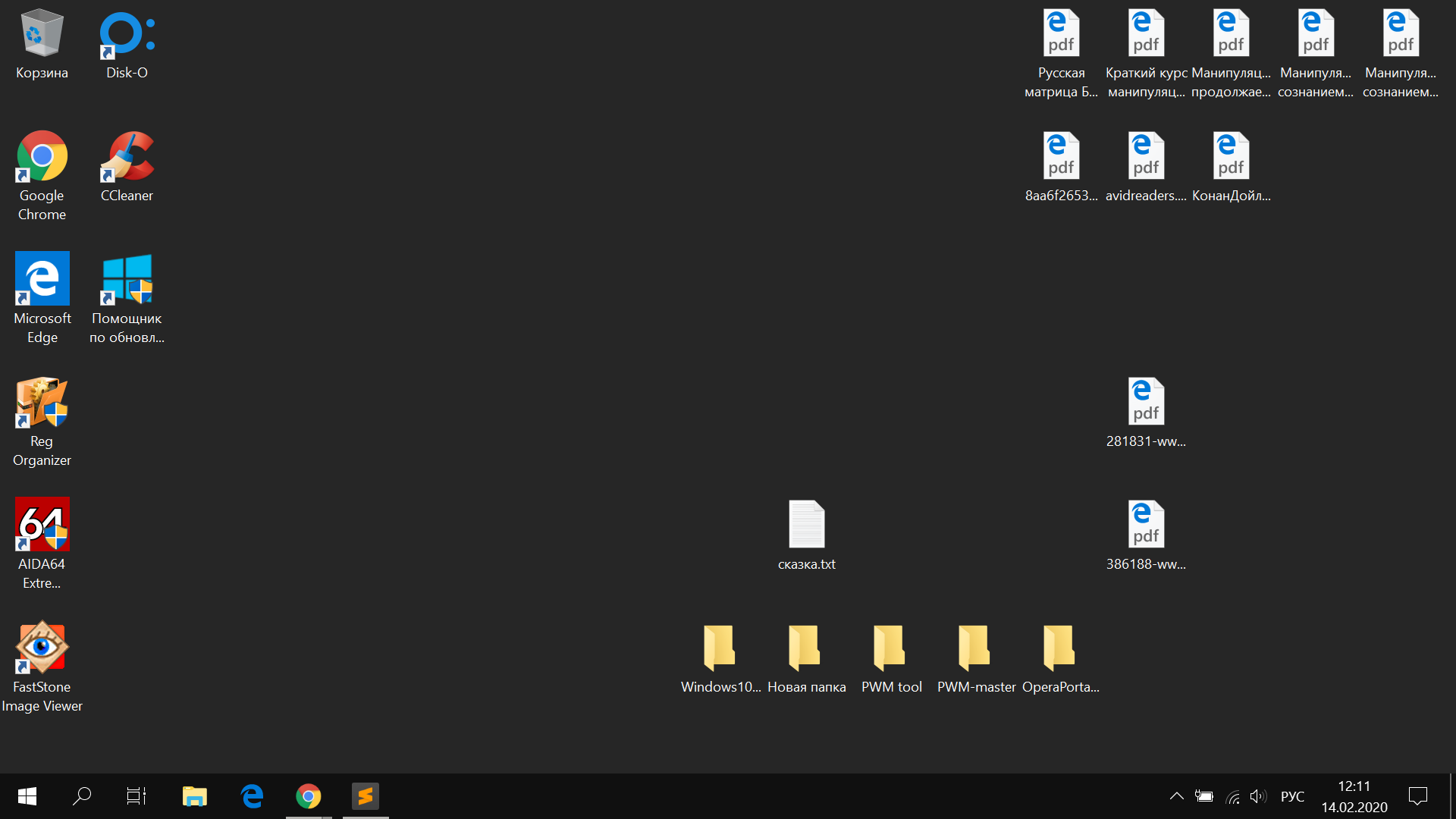Select the Корзина recycle bin icon
The image size is (1456, 819).
(x=42, y=44)
